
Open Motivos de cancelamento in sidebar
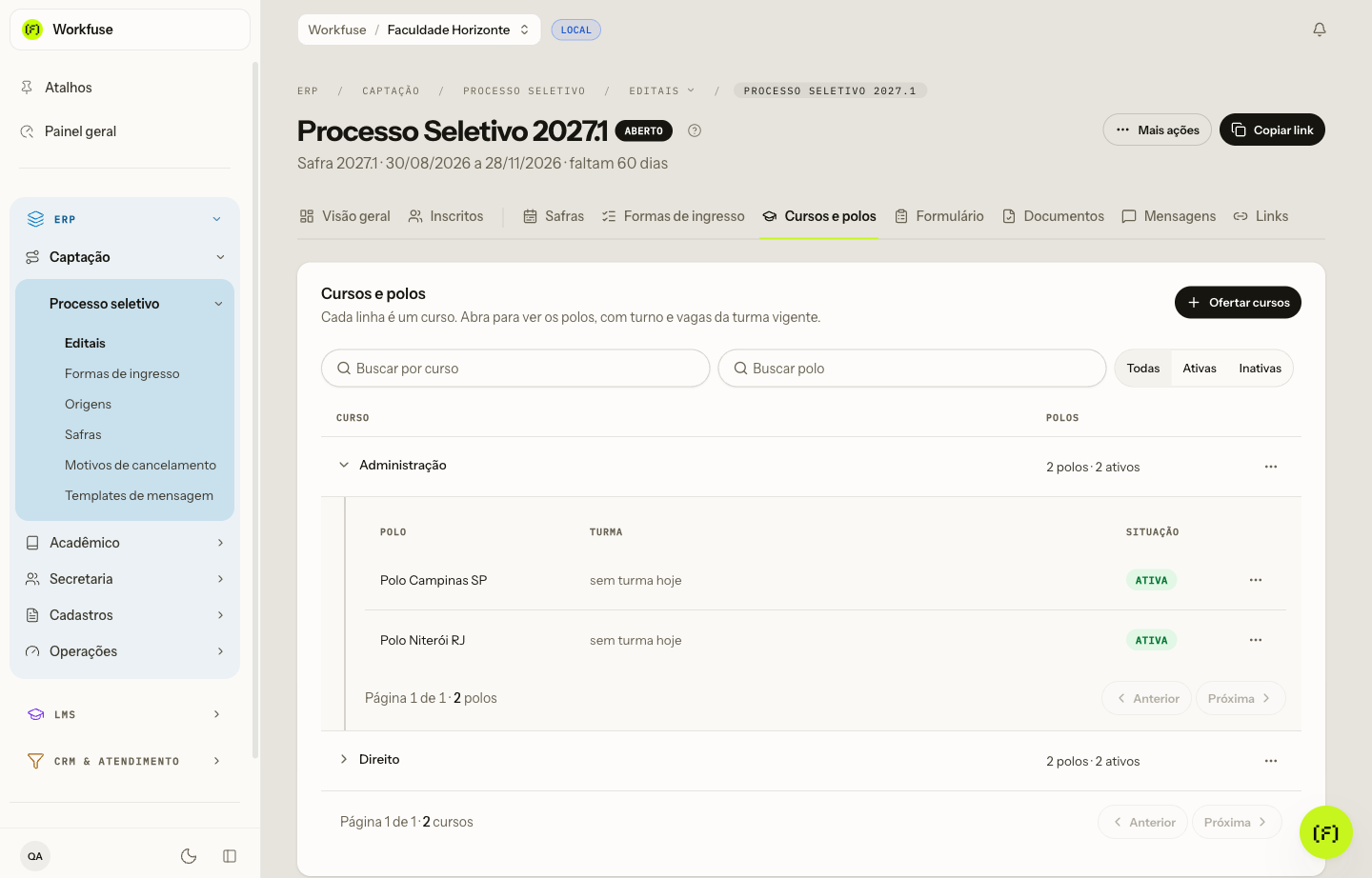pyautogui.click(x=140, y=465)
